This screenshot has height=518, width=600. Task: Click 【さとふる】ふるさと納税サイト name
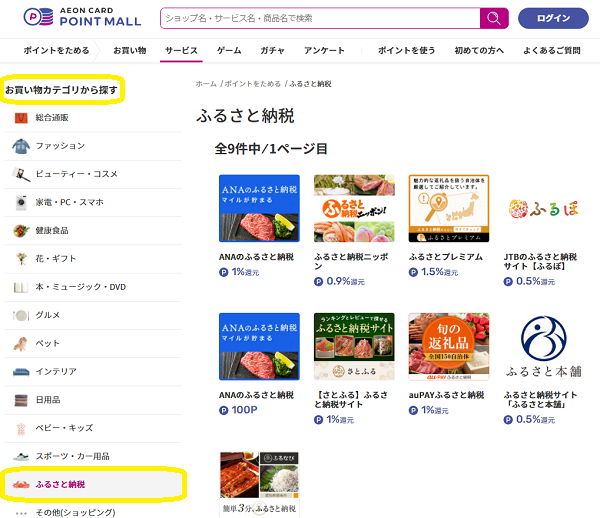(351, 400)
